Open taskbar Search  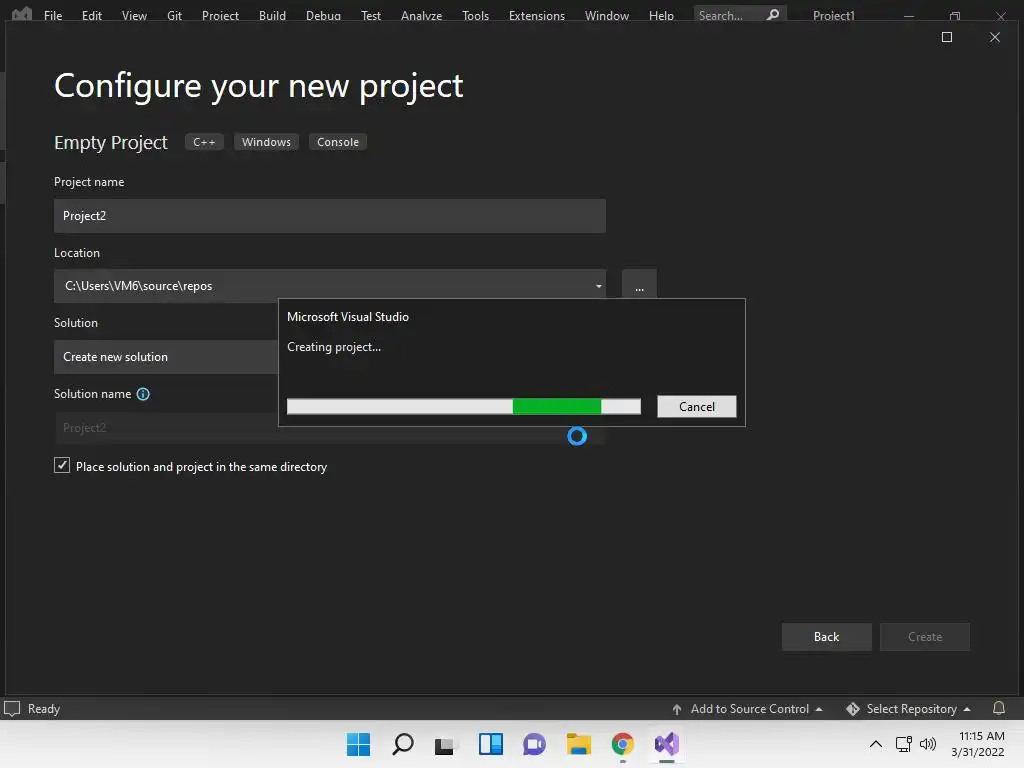coord(402,744)
